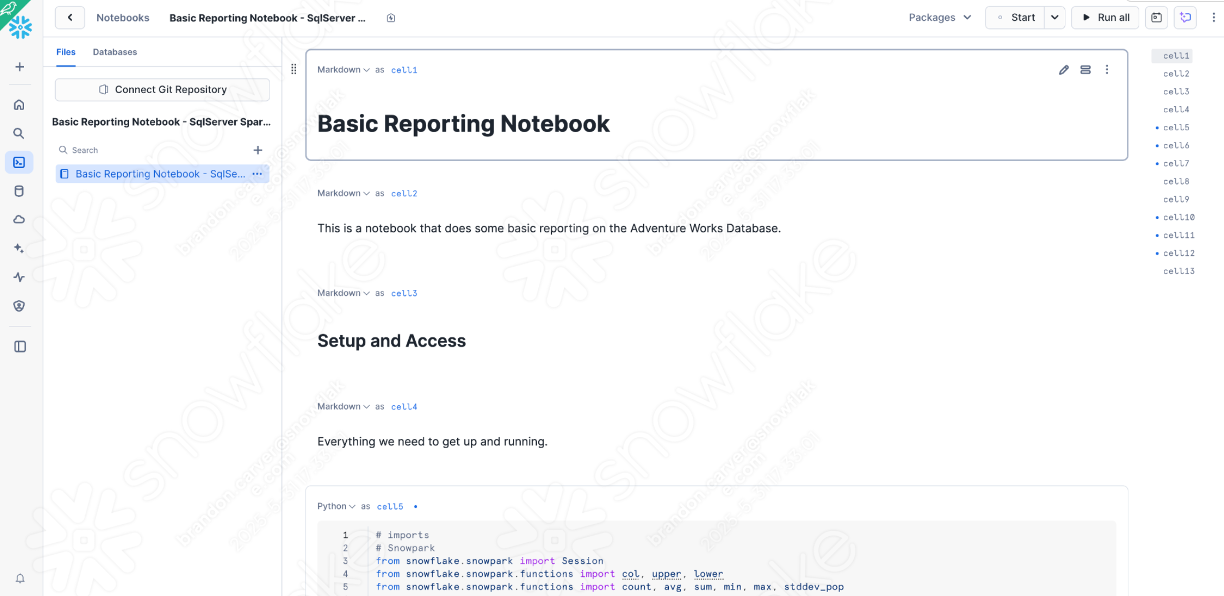Open the notifications bell icon
This screenshot has width=1224, height=596.
click(x=19, y=578)
